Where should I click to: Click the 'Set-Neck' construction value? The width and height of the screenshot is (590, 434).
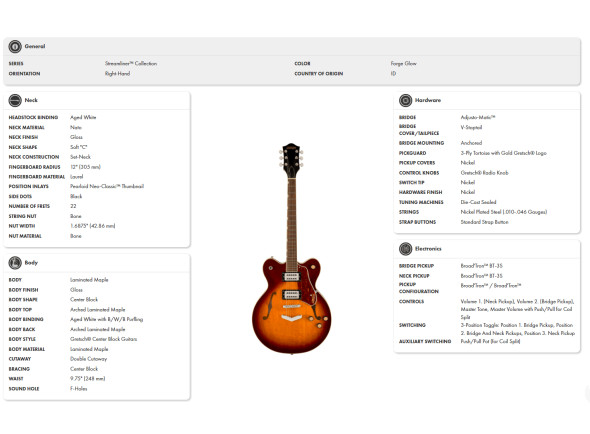click(x=80, y=157)
